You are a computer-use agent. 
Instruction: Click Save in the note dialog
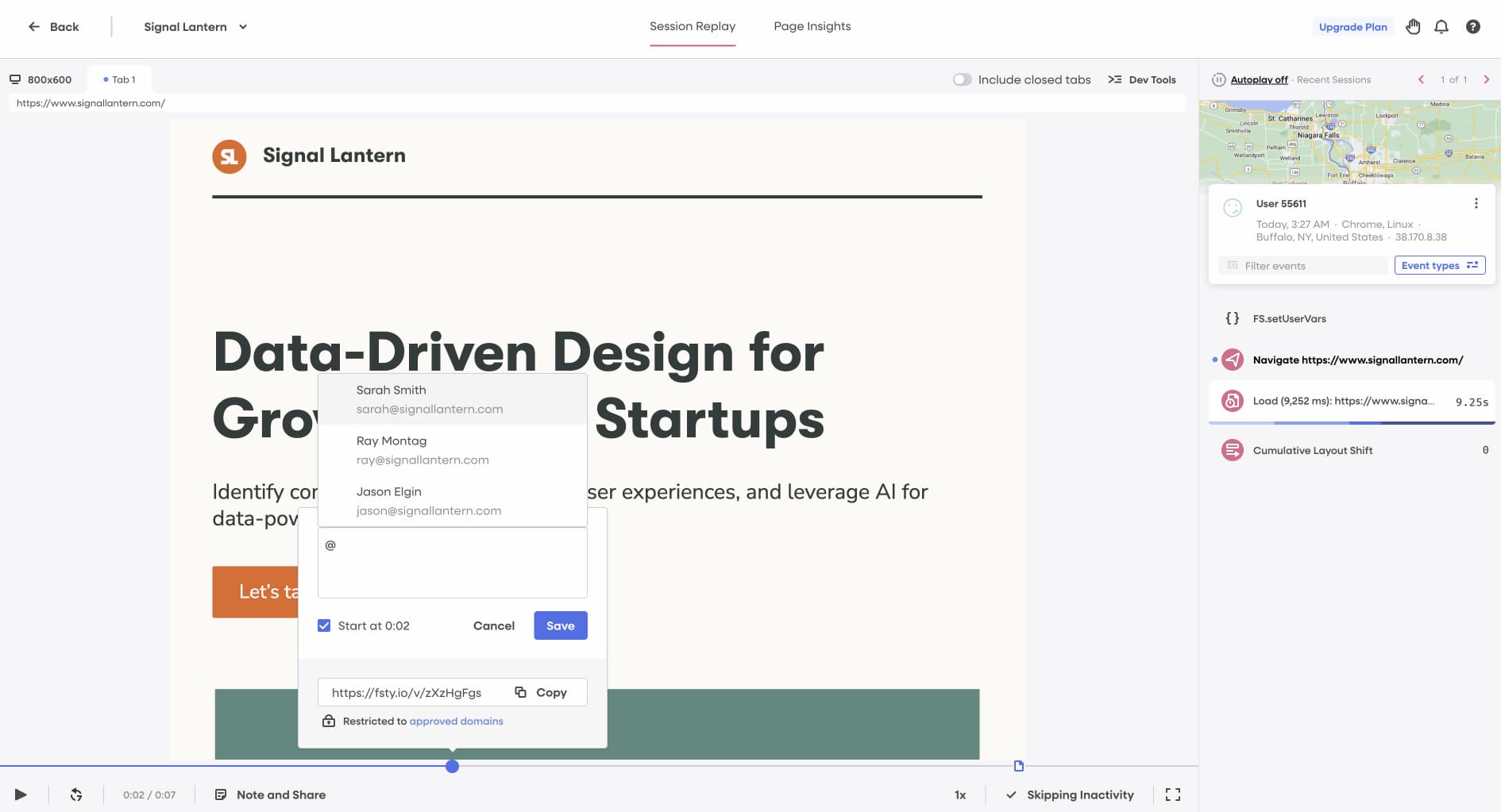point(560,625)
